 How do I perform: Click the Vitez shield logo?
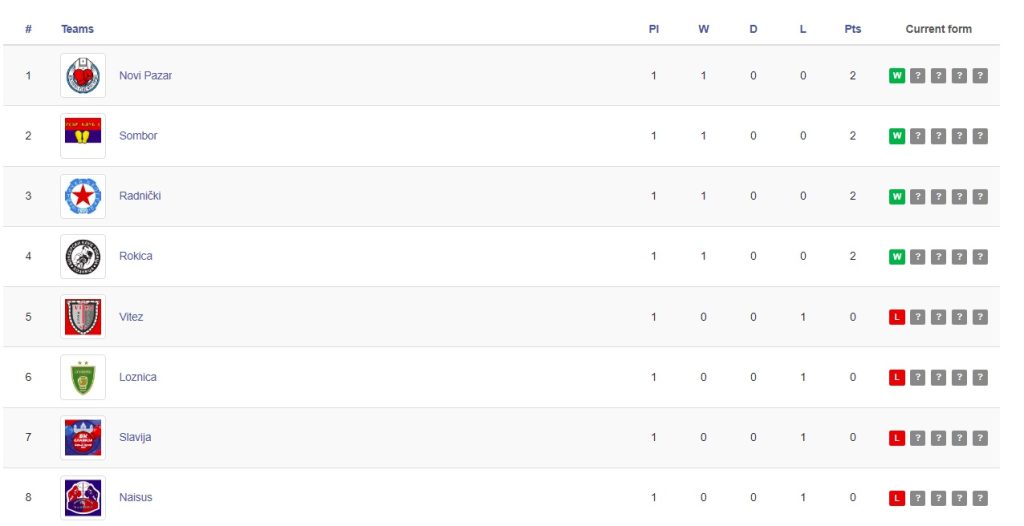(83, 317)
